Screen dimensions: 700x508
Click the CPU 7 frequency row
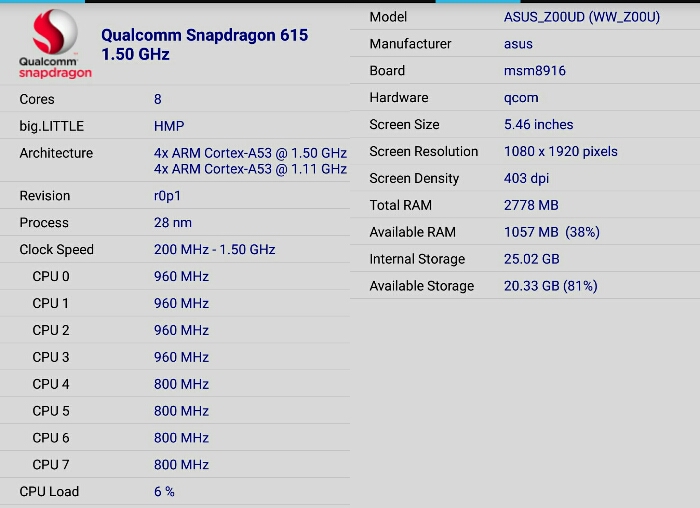tap(175, 465)
